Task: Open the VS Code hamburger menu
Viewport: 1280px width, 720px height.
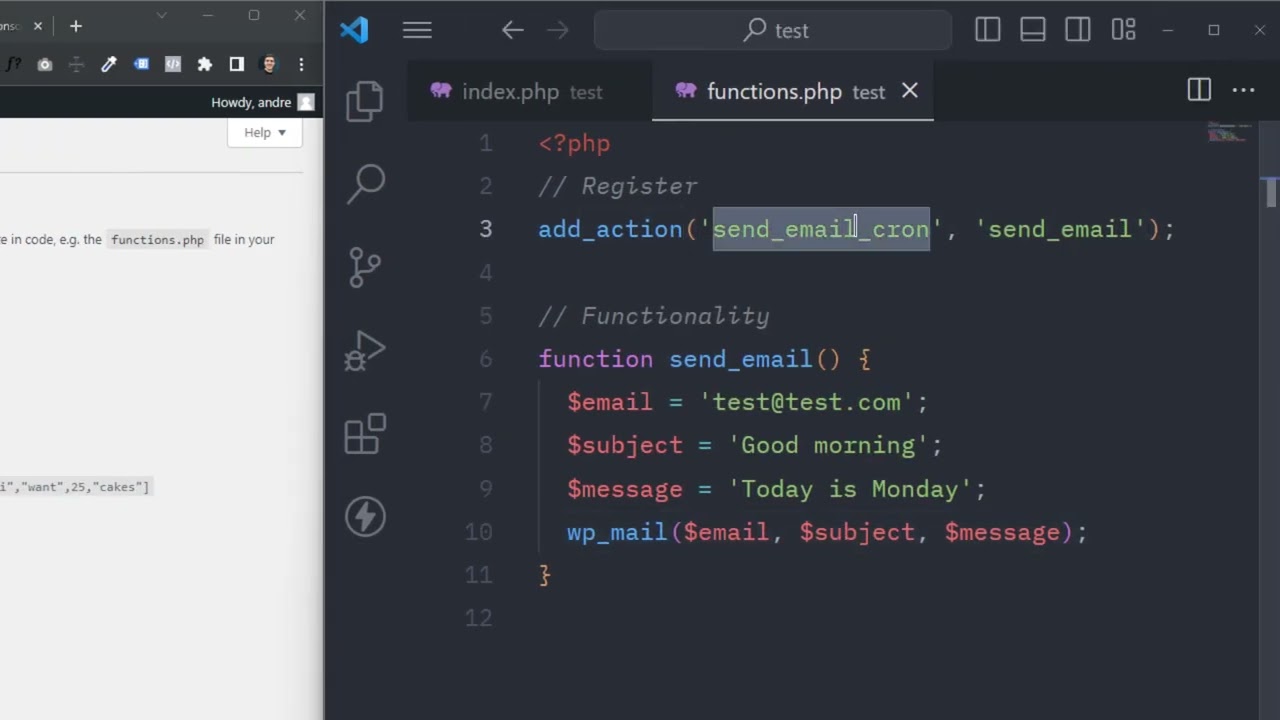Action: click(417, 30)
